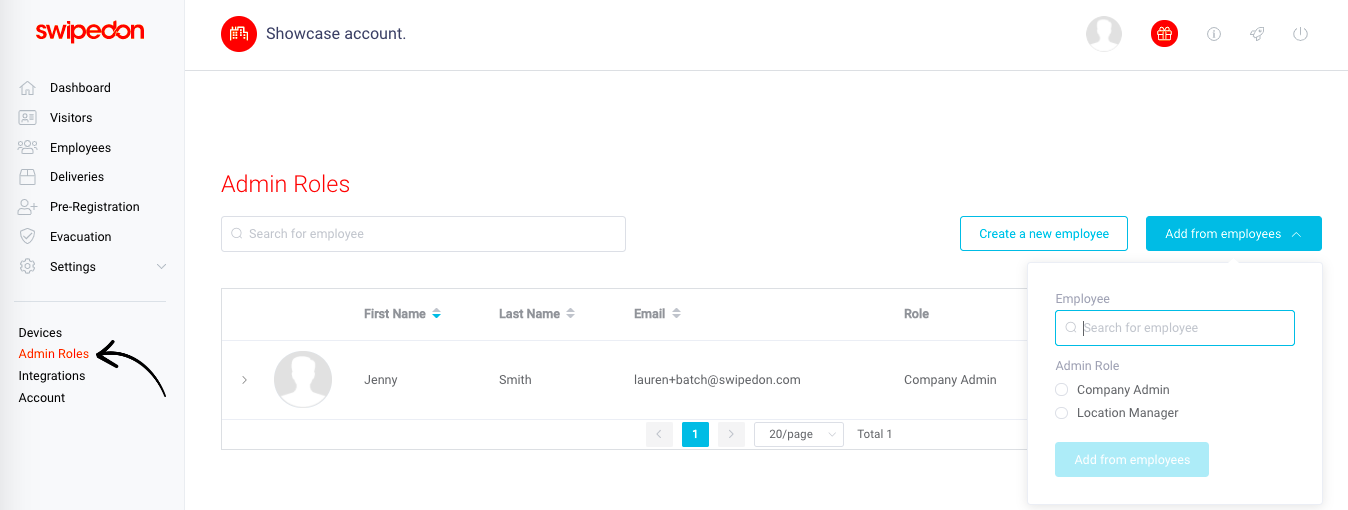
Task: Go to the Employees page
Action: tap(80, 148)
